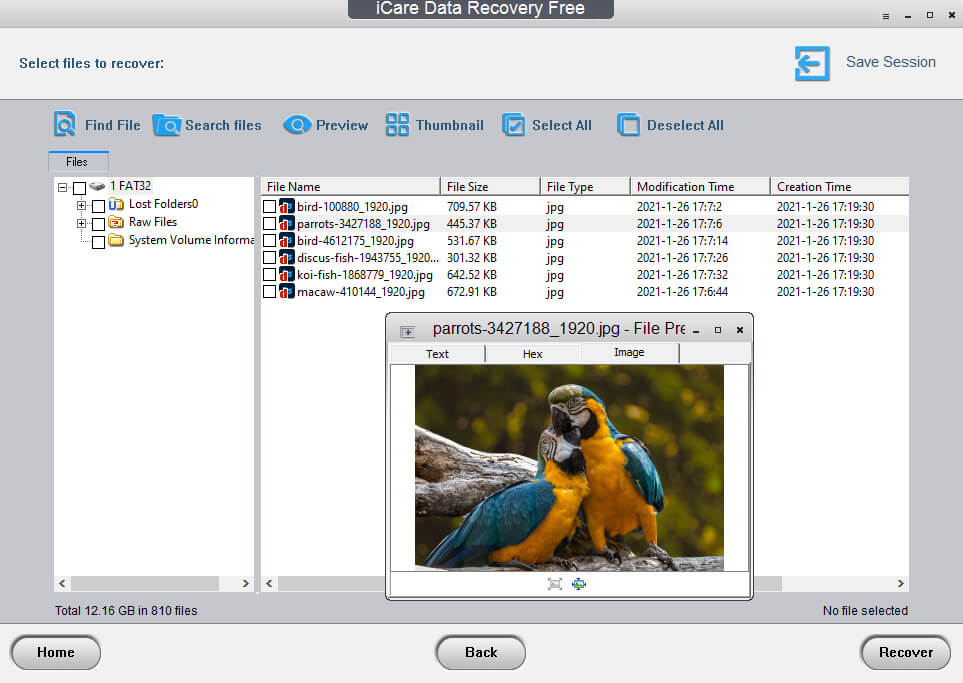Tick the checkbox for discus-fish-1943755_1920 file
Viewport: 963px width, 683px height.
269,258
